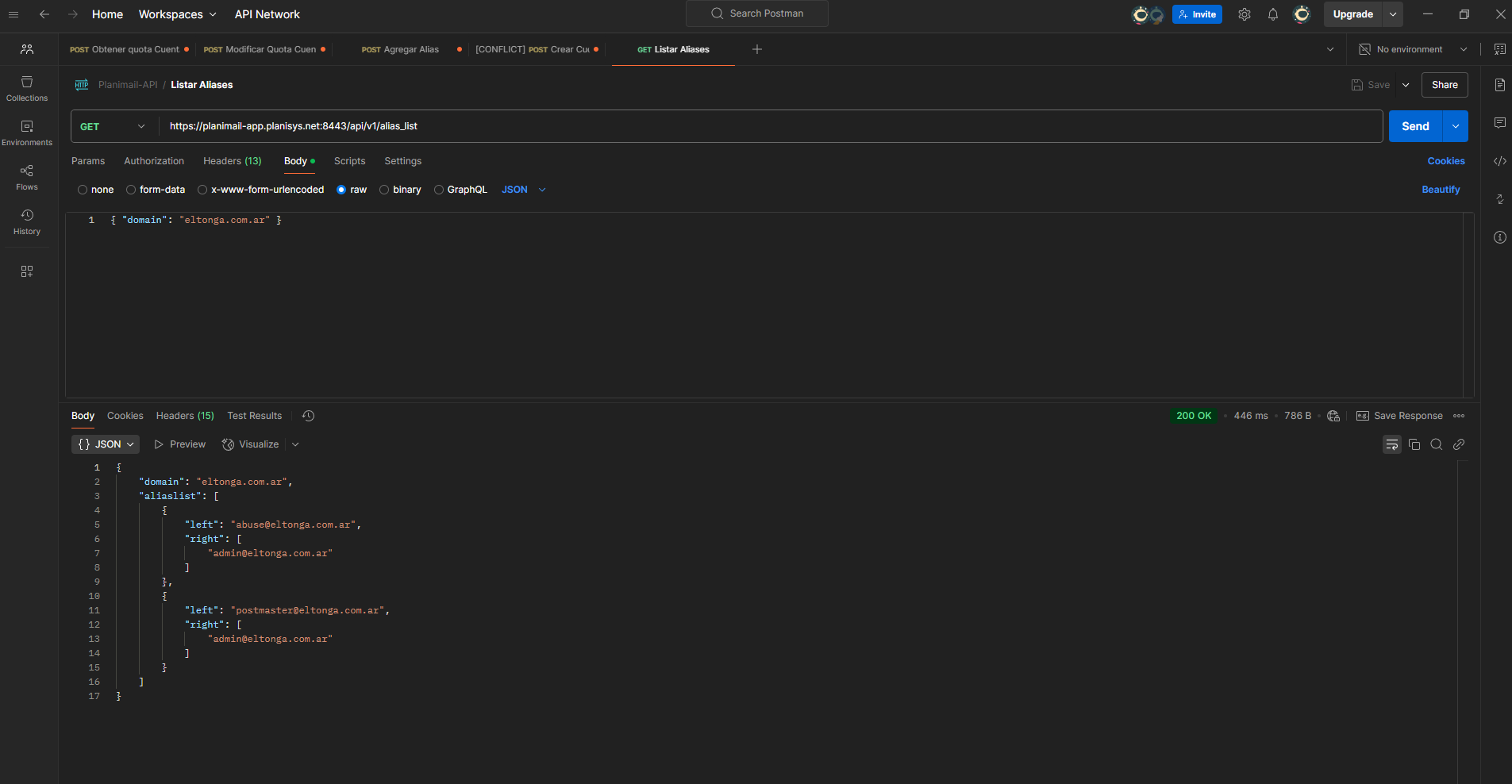
Task: Open the Send button options arrow
Action: tap(1456, 126)
